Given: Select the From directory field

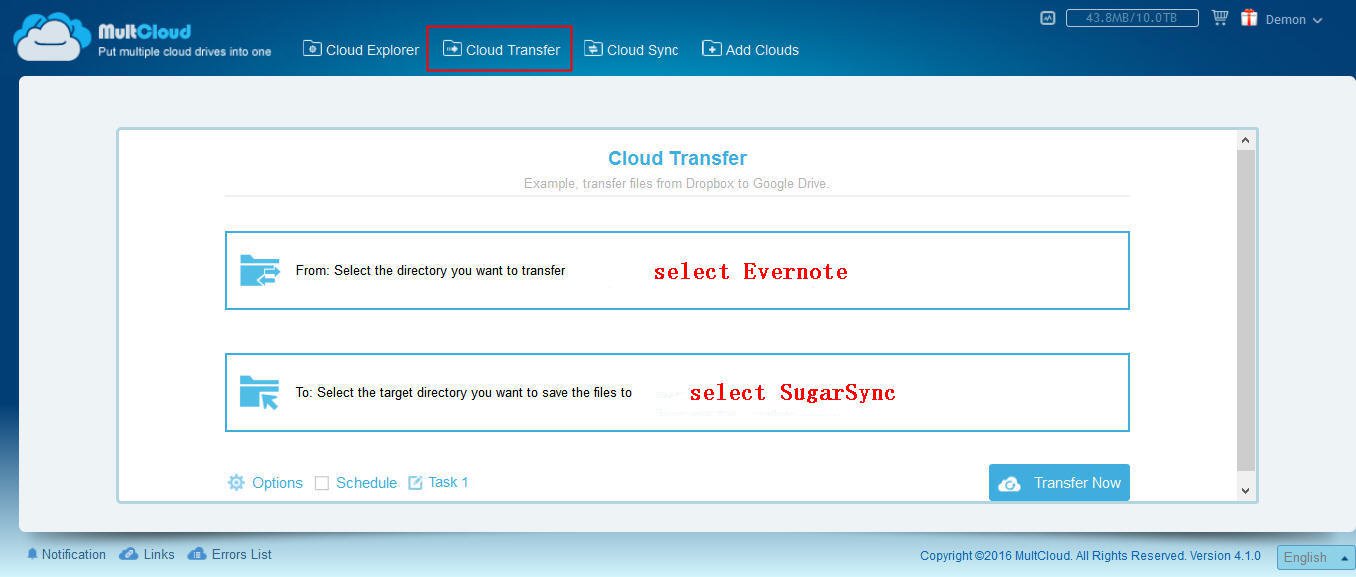Looking at the screenshot, I should click(x=677, y=270).
